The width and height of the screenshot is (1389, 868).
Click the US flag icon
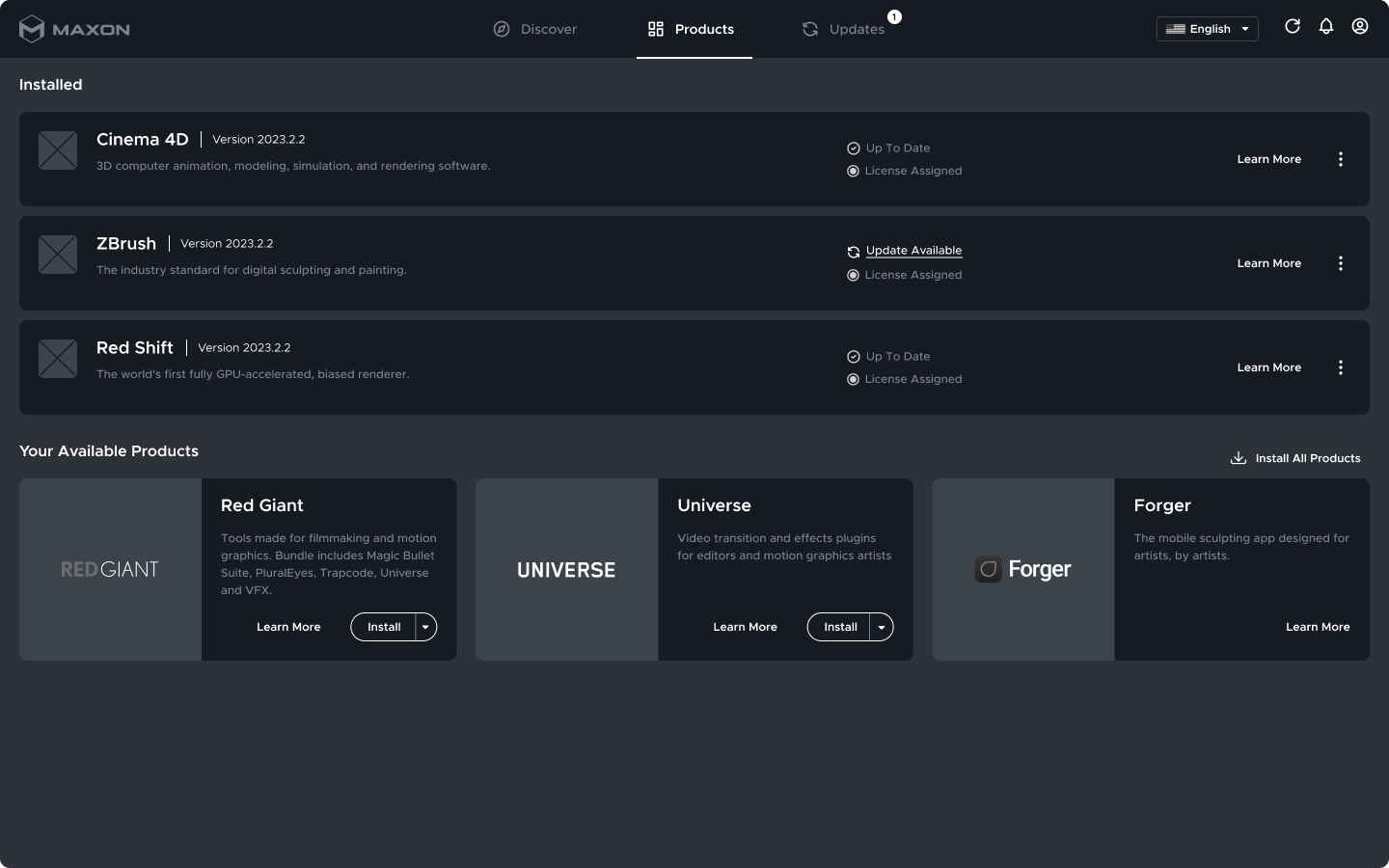(x=1175, y=29)
